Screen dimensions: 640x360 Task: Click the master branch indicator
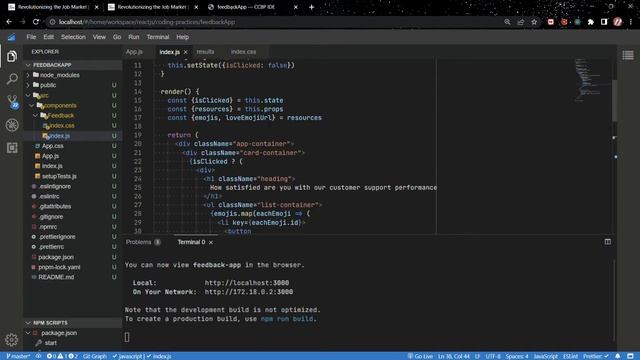click(18, 356)
